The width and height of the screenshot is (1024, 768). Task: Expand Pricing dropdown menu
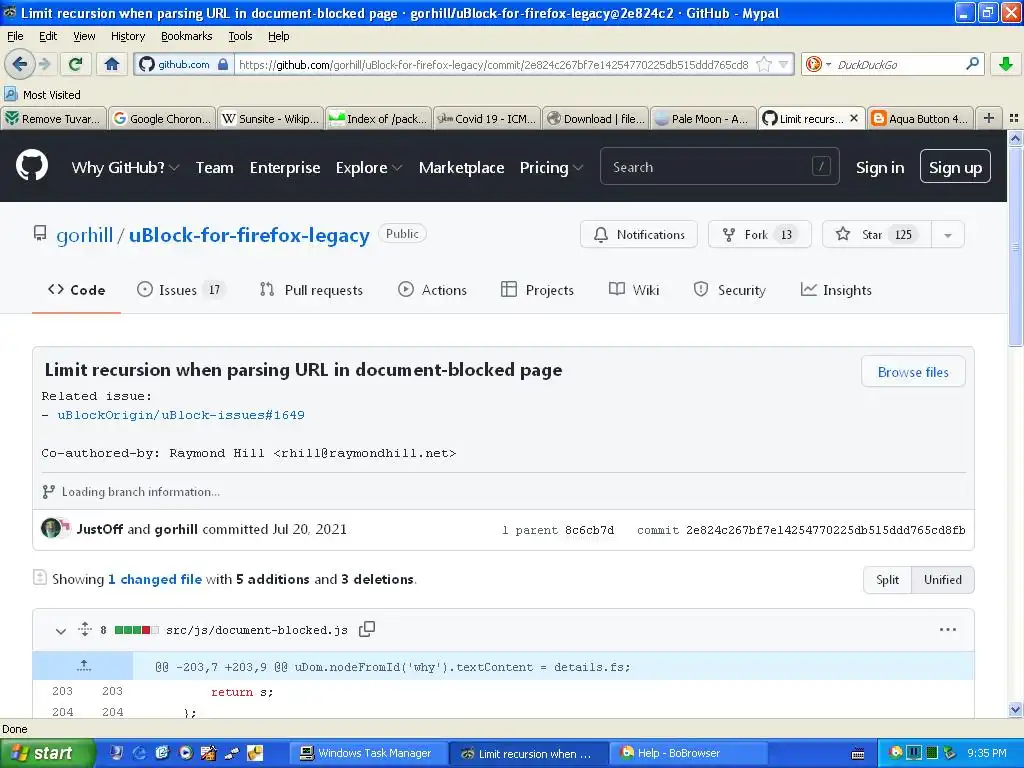pos(551,167)
